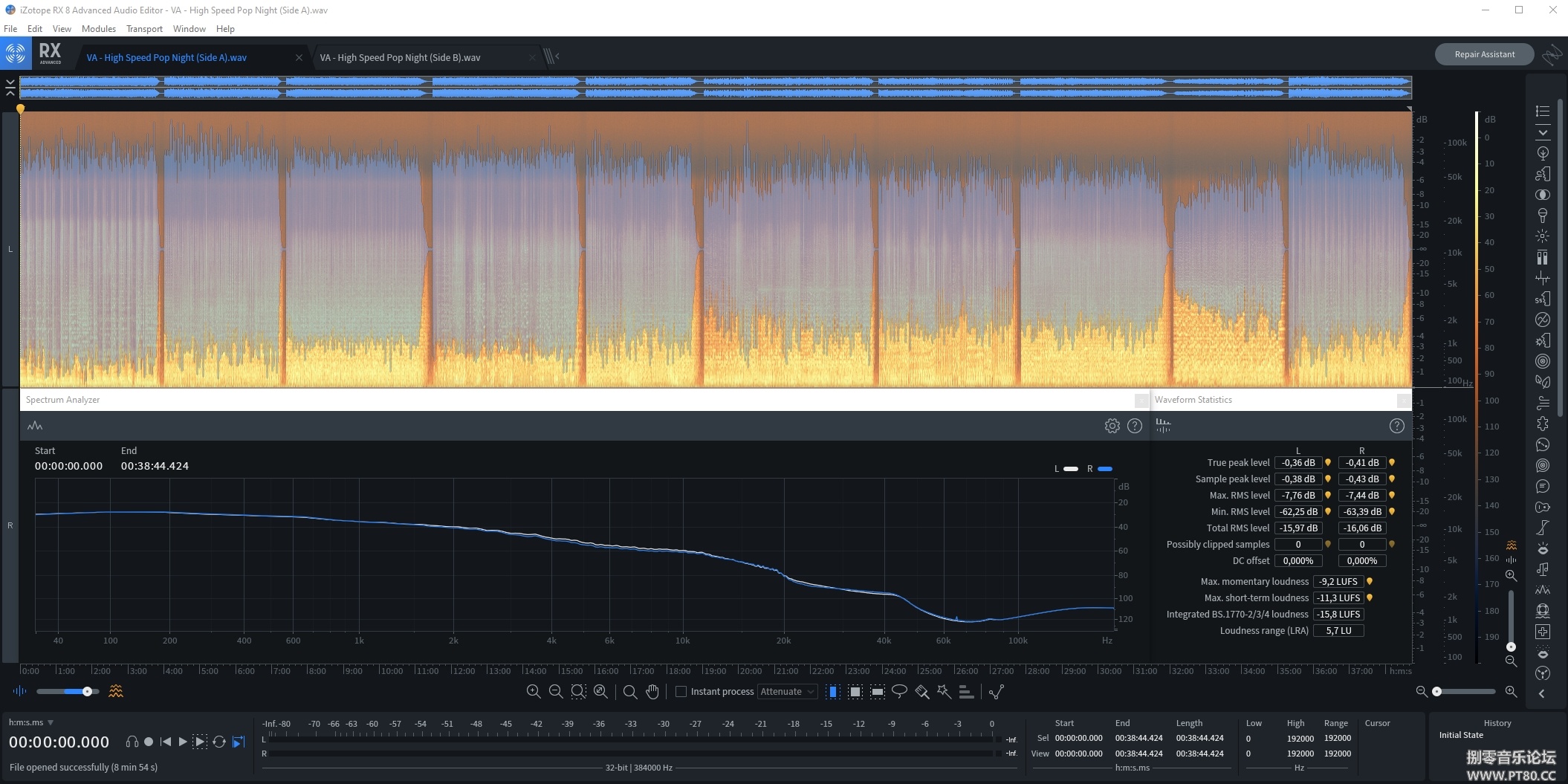Click the Record button in transport
The image size is (1568, 784).
[x=149, y=742]
